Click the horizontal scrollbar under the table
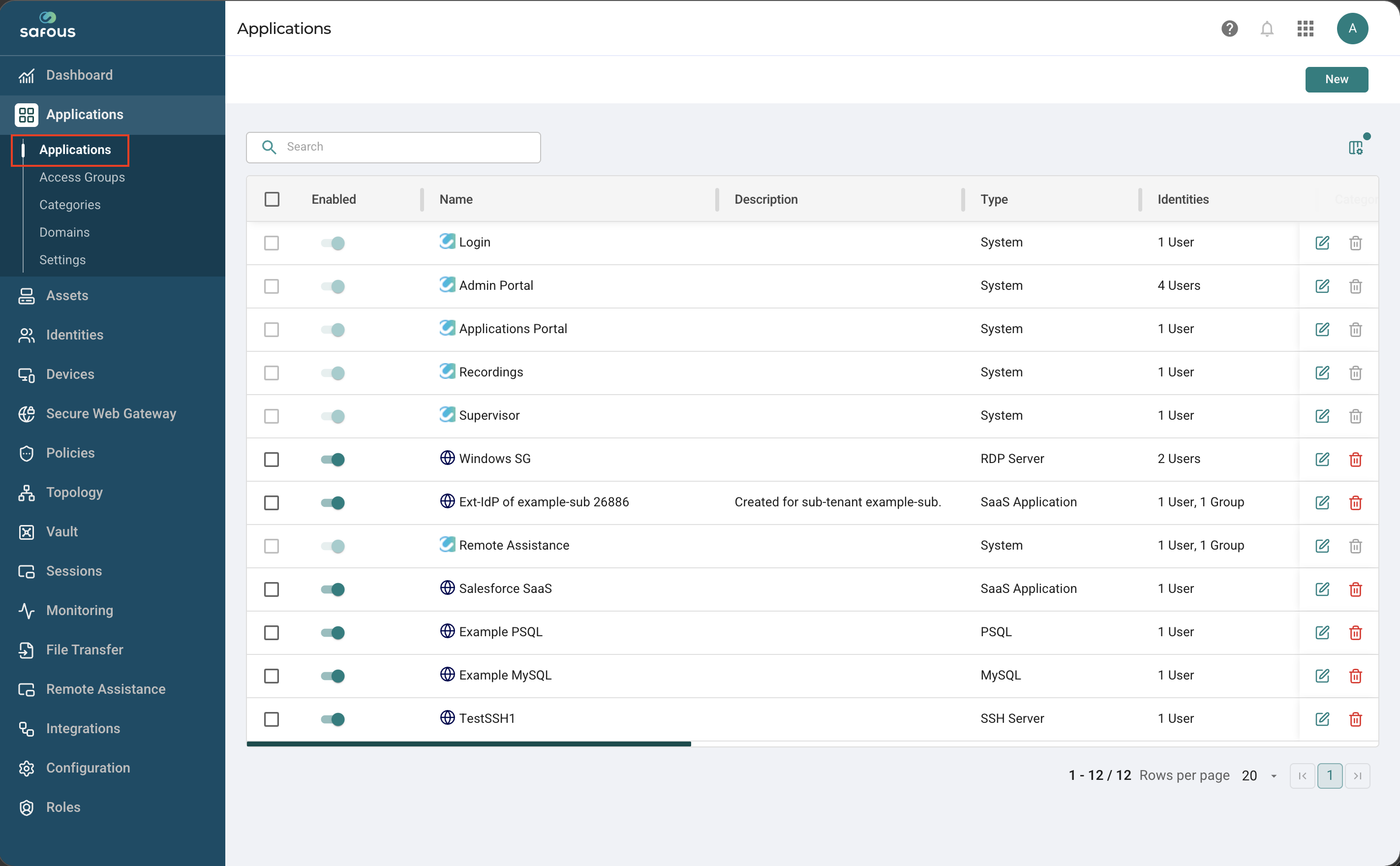Screen dimensions: 1400x866 (468, 744)
